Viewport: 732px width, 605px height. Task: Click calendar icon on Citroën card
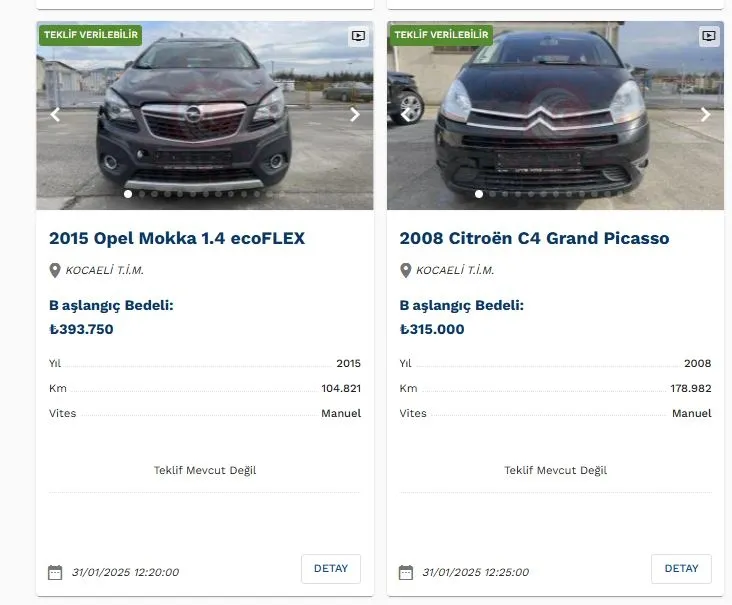[406, 573]
